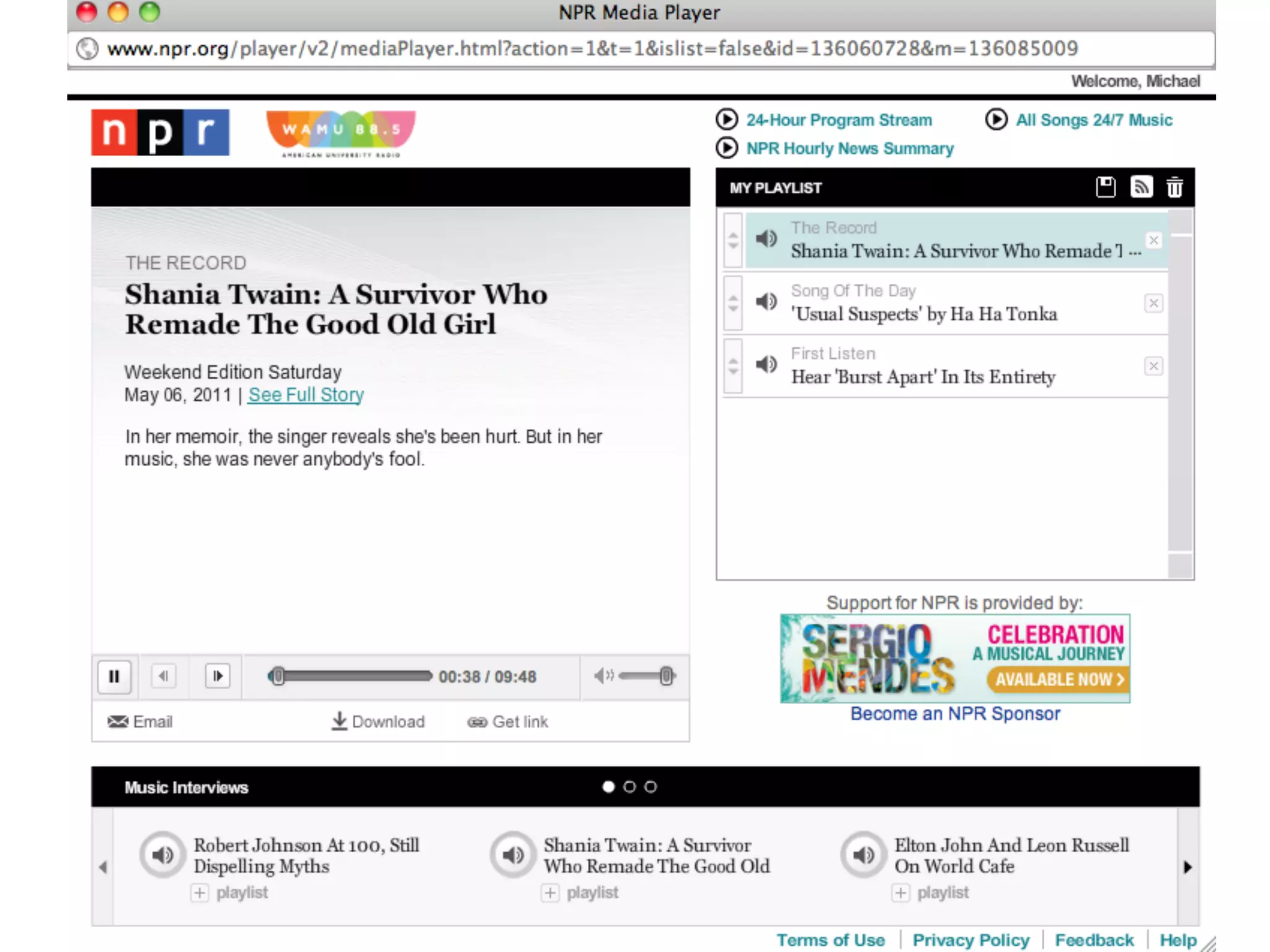Open the See Full Story link
1270x952 pixels.
[306, 395]
